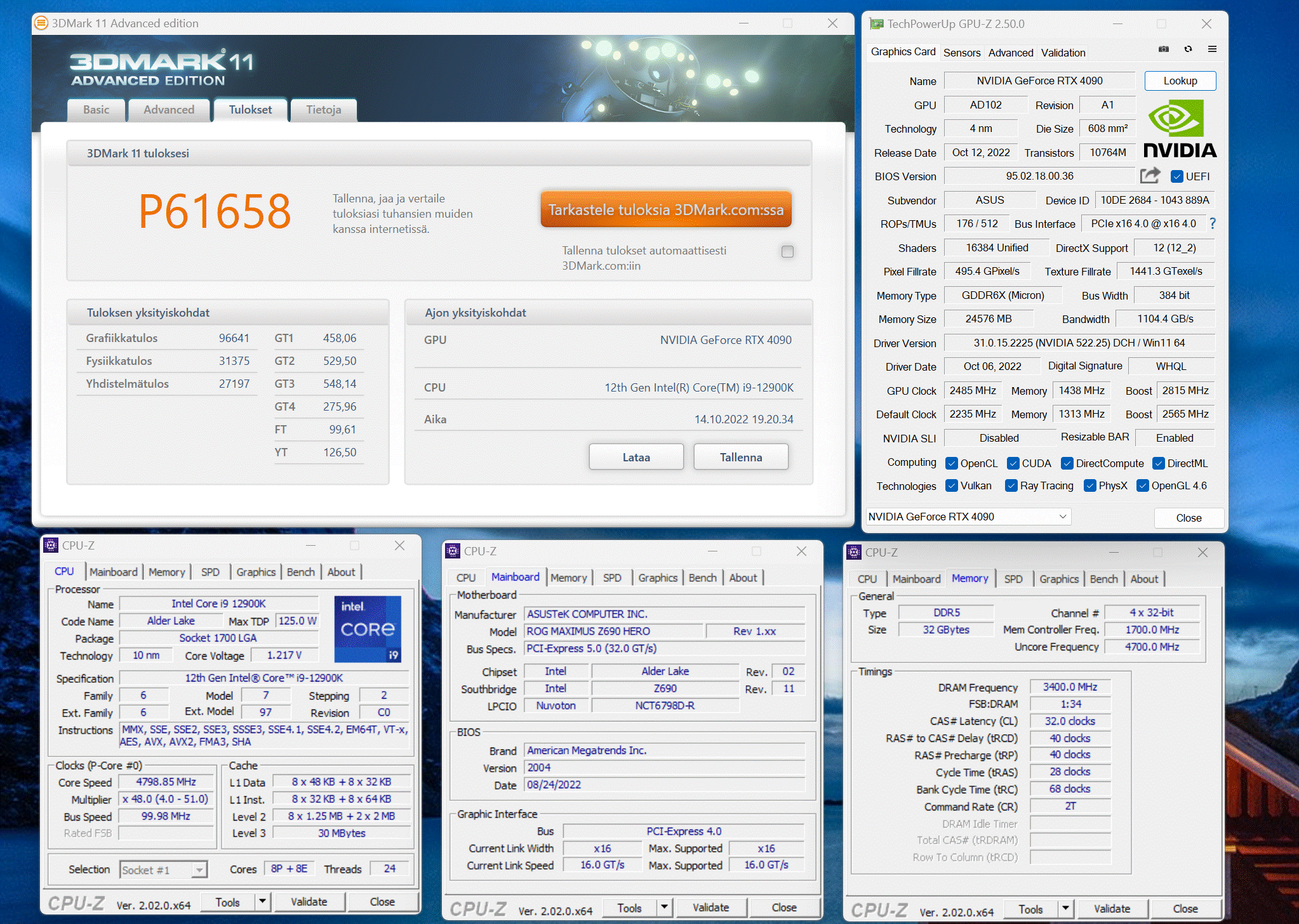Click the CPU-Z icon in the CPU tab window
The height and width of the screenshot is (924, 1299).
tap(51, 545)
